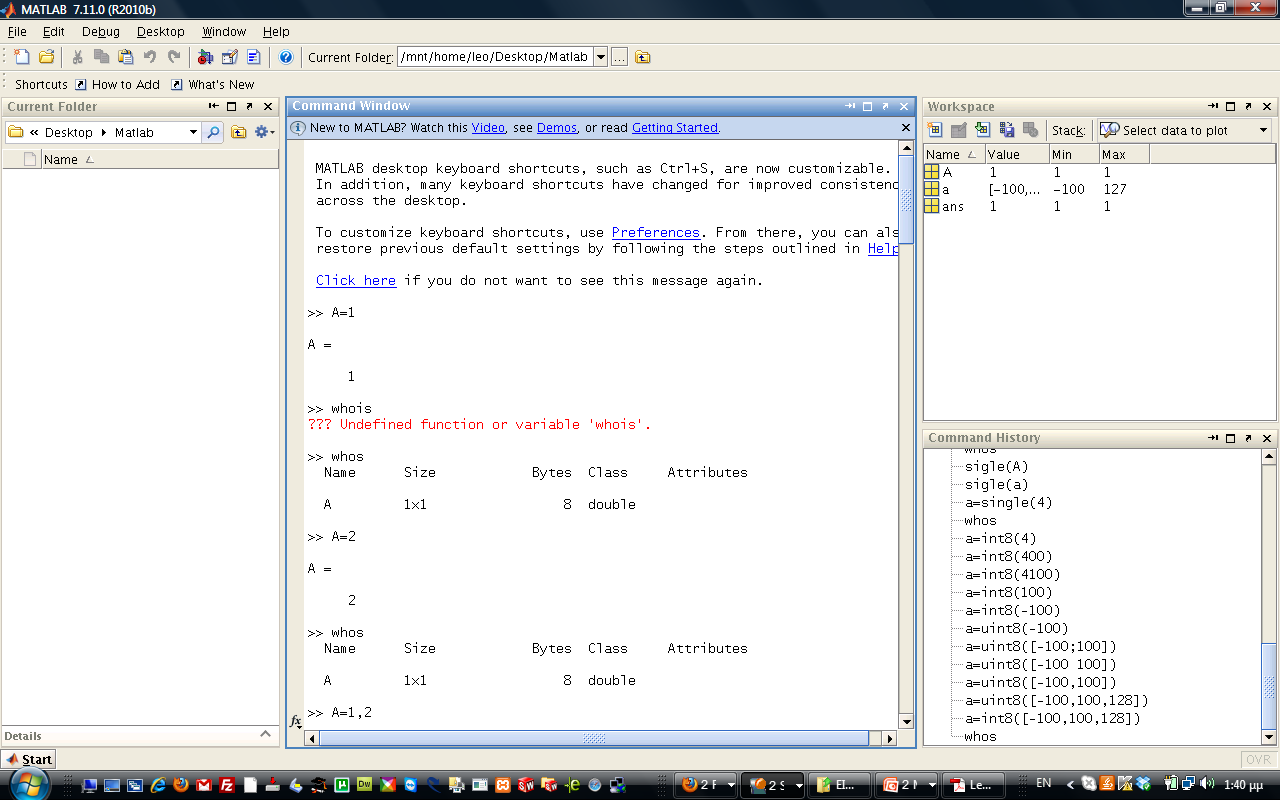Click browse-for-folder ellipsis button
This screenshot has width=1280, height=800.
[620, 57]
